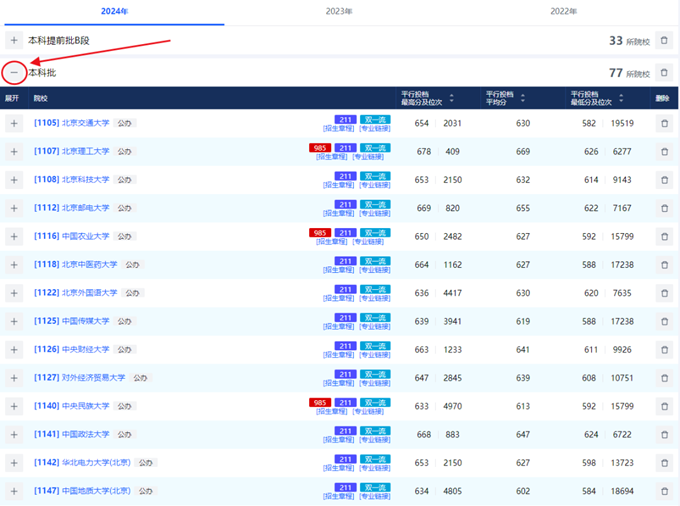Delete the 本科批 batch with trash icon
The image size is (680, 506).
(x=664, y=72)
